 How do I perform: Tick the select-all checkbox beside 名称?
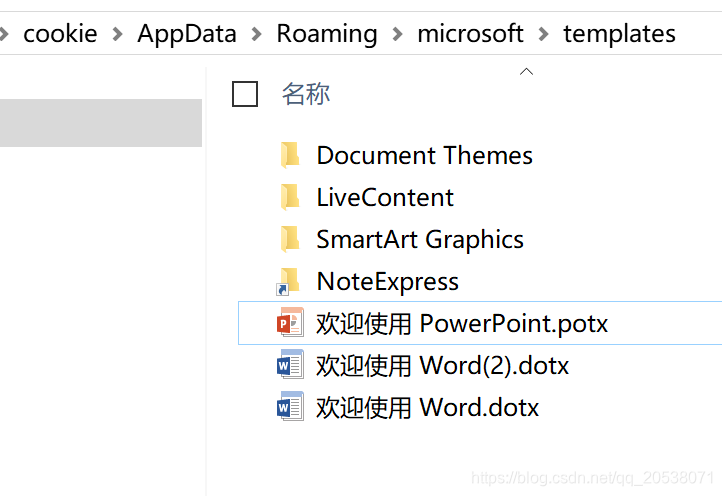click(245, 94)
